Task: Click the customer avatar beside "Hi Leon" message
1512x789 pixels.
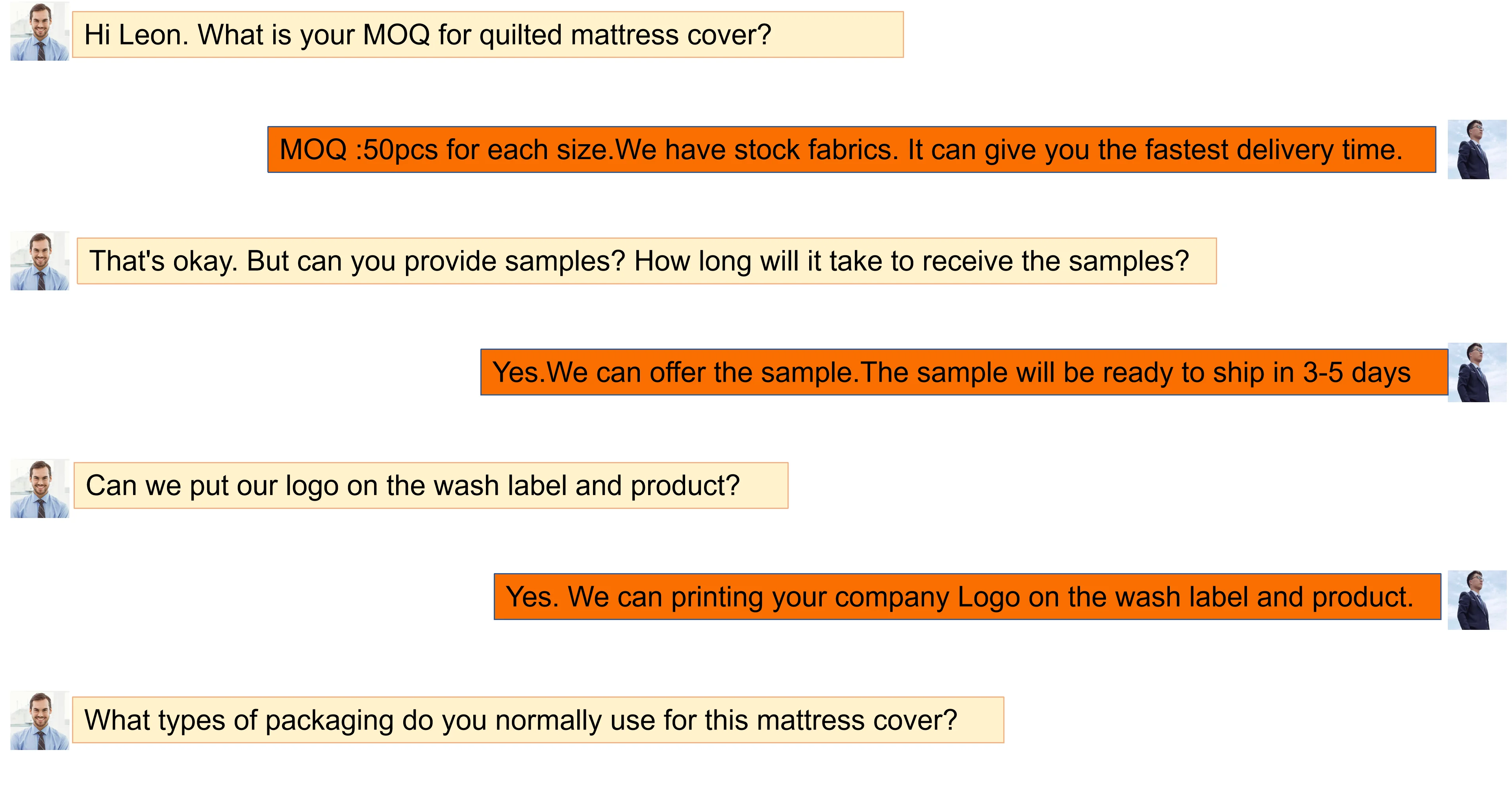Action: pyautogui.click(x=40, y=32)
